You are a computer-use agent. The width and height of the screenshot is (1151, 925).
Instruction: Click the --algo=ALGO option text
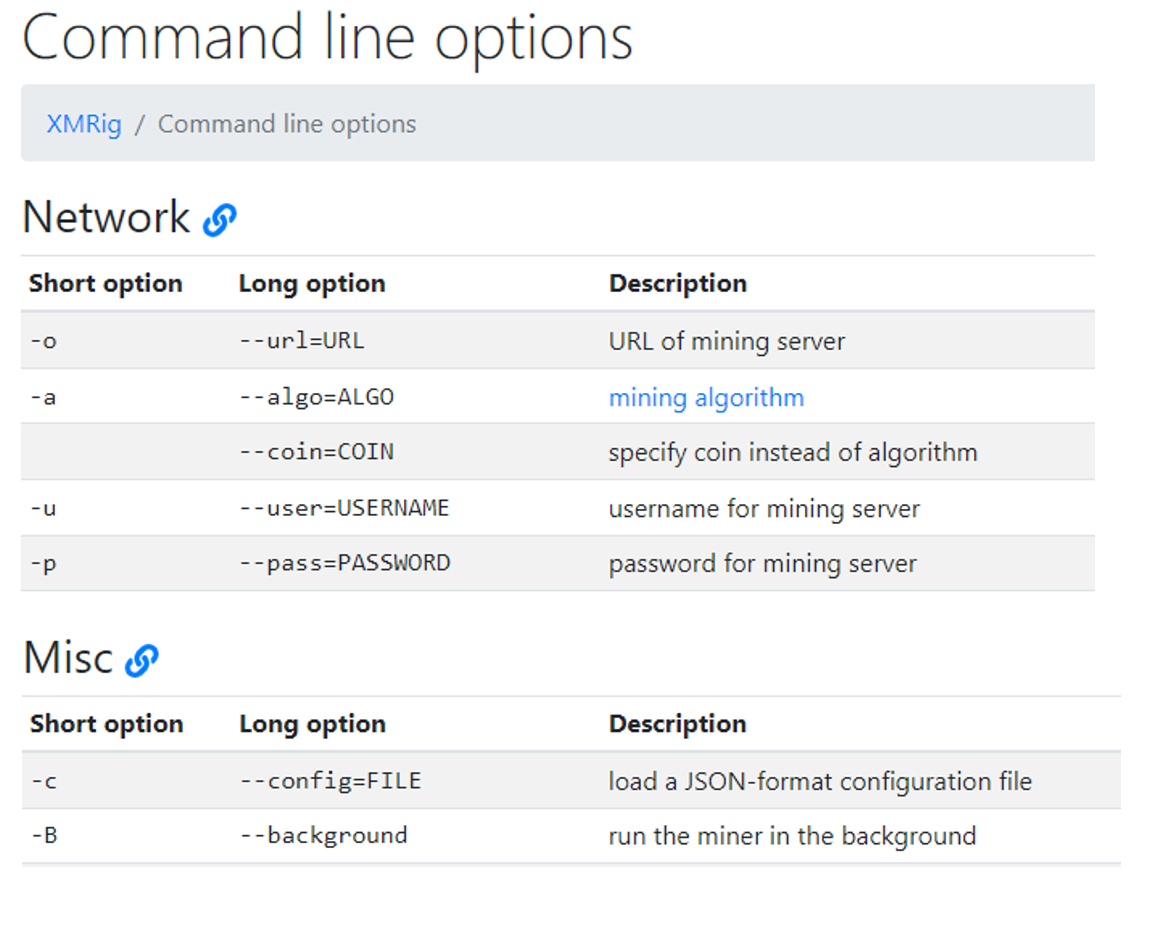316,397
